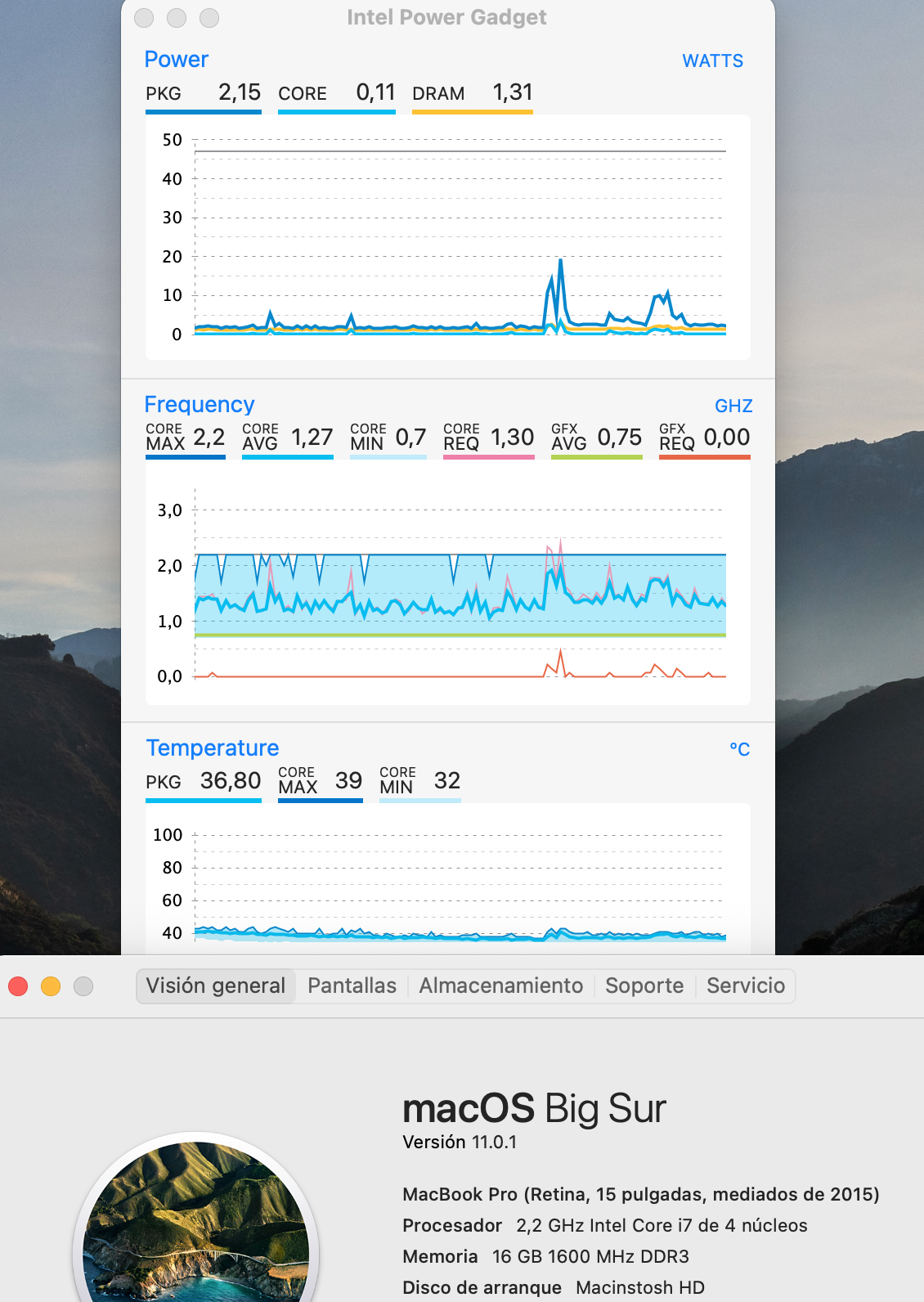Click the CORE MAX frequency value 2,2
924x1302 pixels.
click(209, 438)
